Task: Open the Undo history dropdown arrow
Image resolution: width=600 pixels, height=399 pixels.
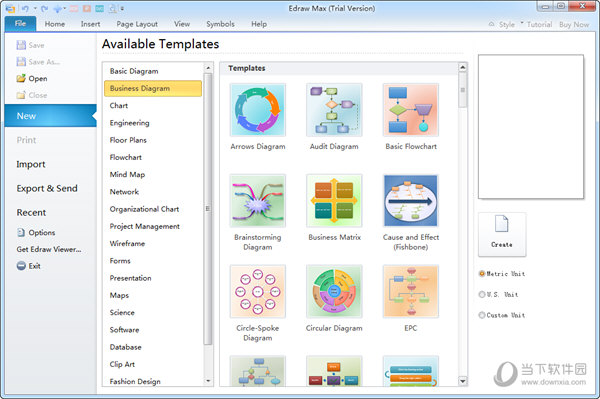Action: (35, 8)
